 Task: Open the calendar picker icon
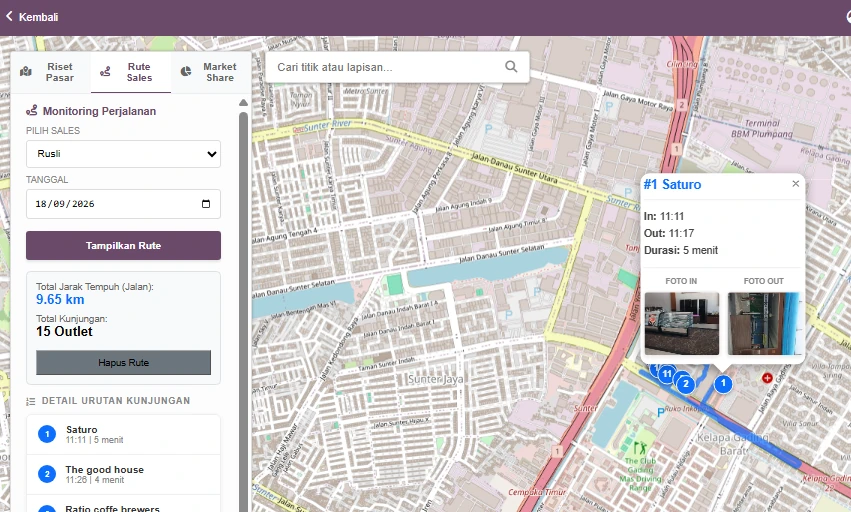click(206, 204)
